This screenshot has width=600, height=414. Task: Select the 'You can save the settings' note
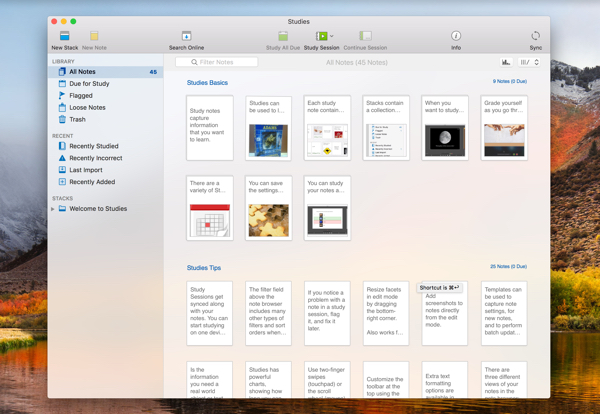coord(268,208)
